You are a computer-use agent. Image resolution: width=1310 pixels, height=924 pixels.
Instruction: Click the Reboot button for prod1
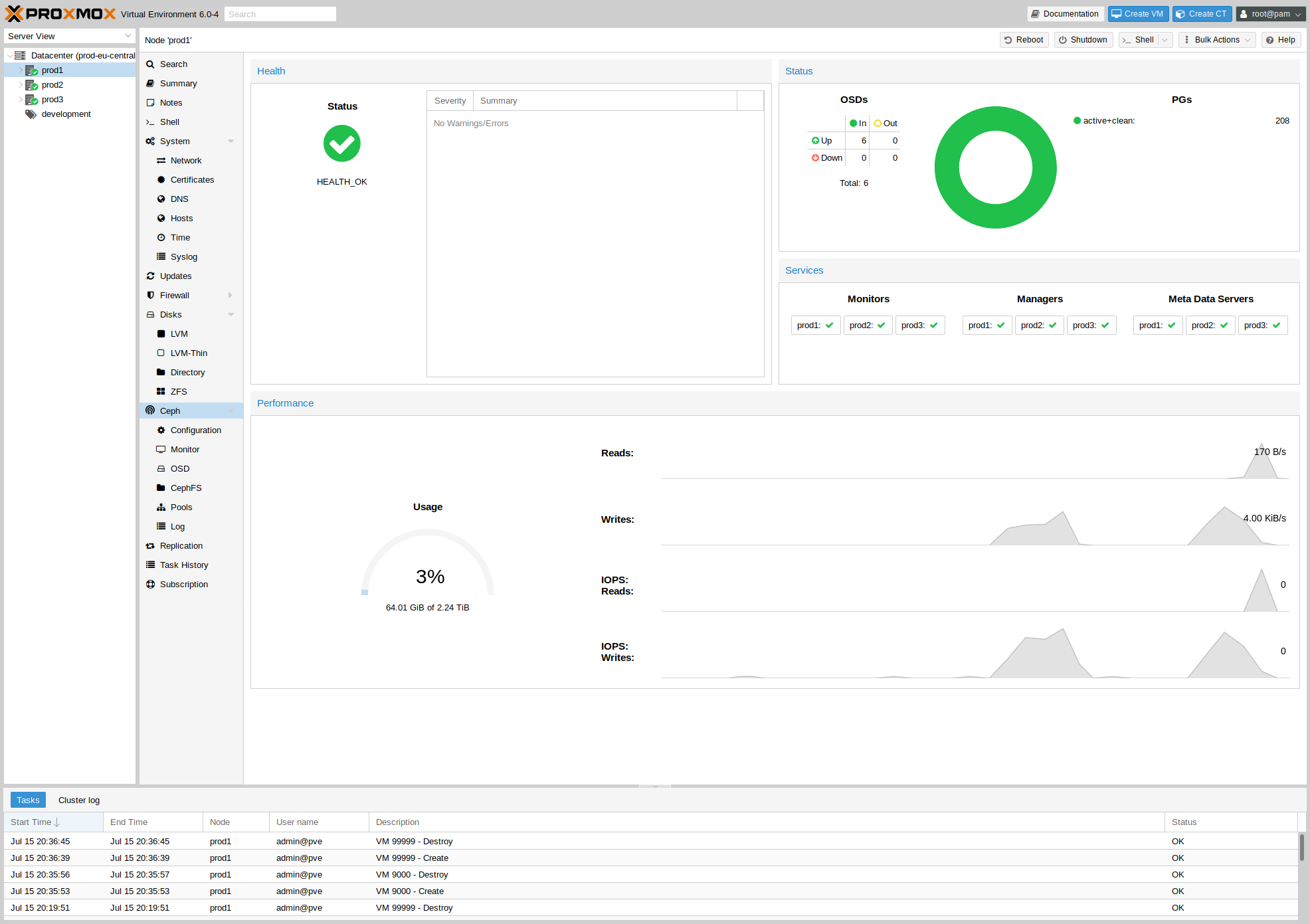(1024, 40)
